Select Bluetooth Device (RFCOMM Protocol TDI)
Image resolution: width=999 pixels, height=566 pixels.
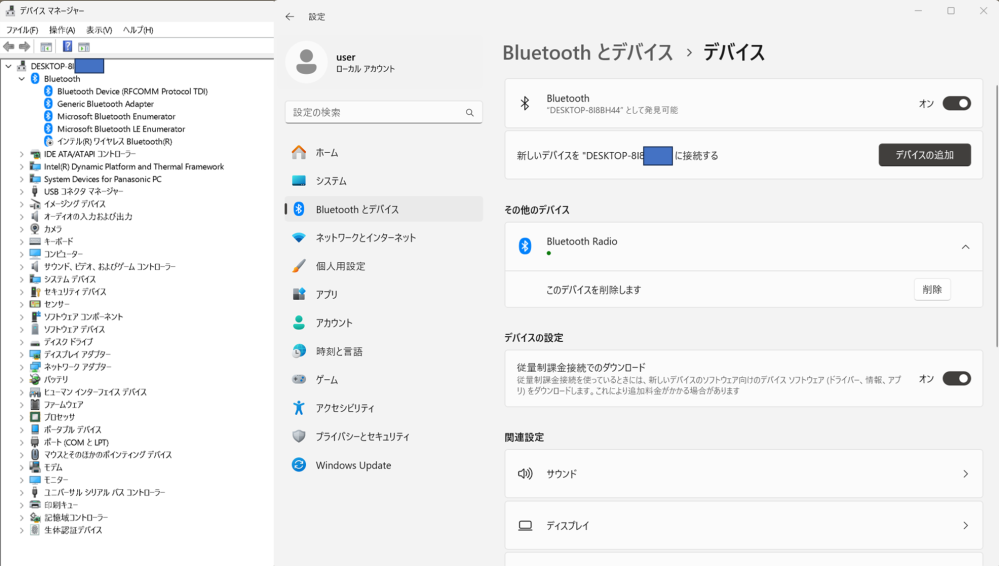click(x=133, y=91)
